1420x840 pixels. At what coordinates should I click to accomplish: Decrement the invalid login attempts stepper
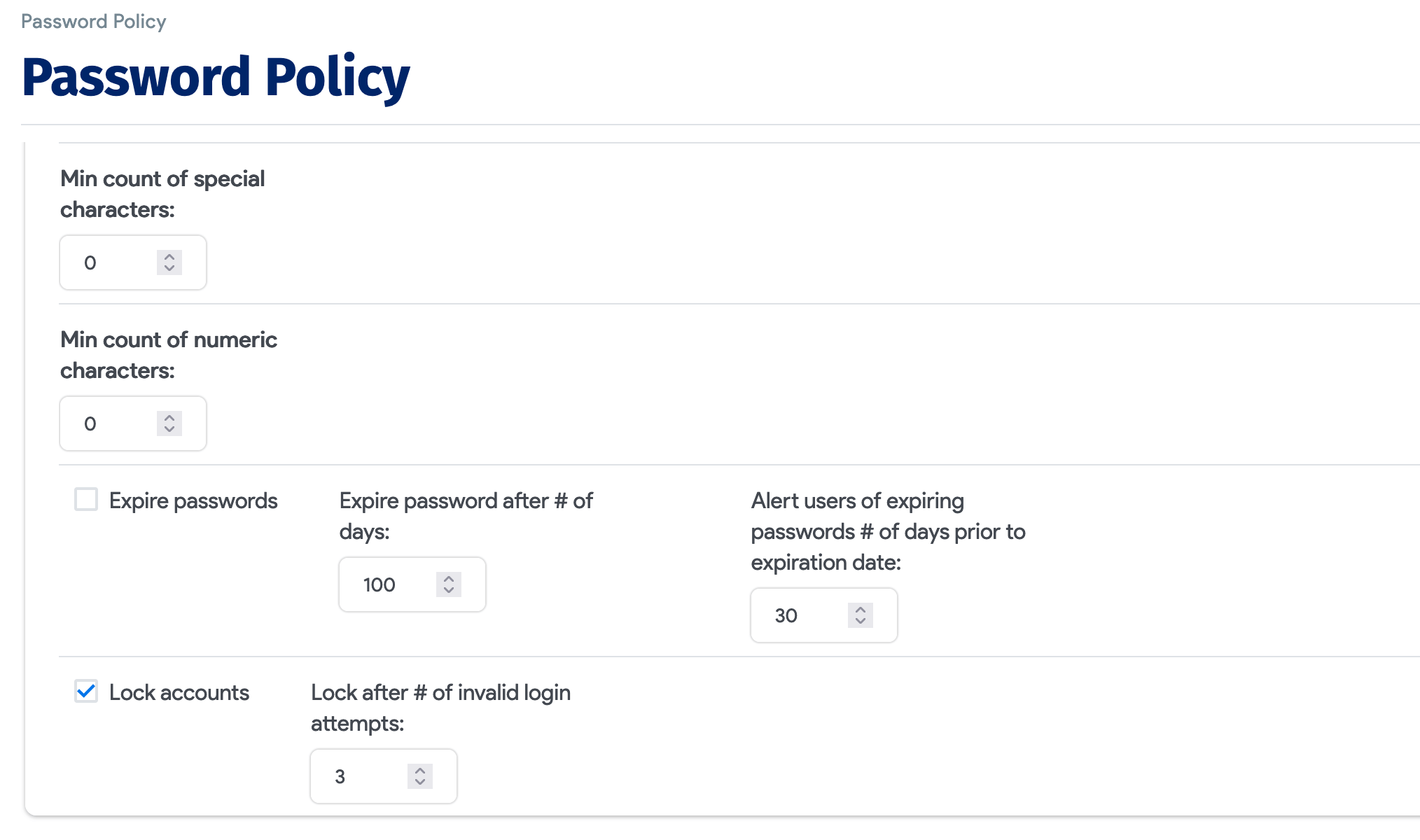419,782
